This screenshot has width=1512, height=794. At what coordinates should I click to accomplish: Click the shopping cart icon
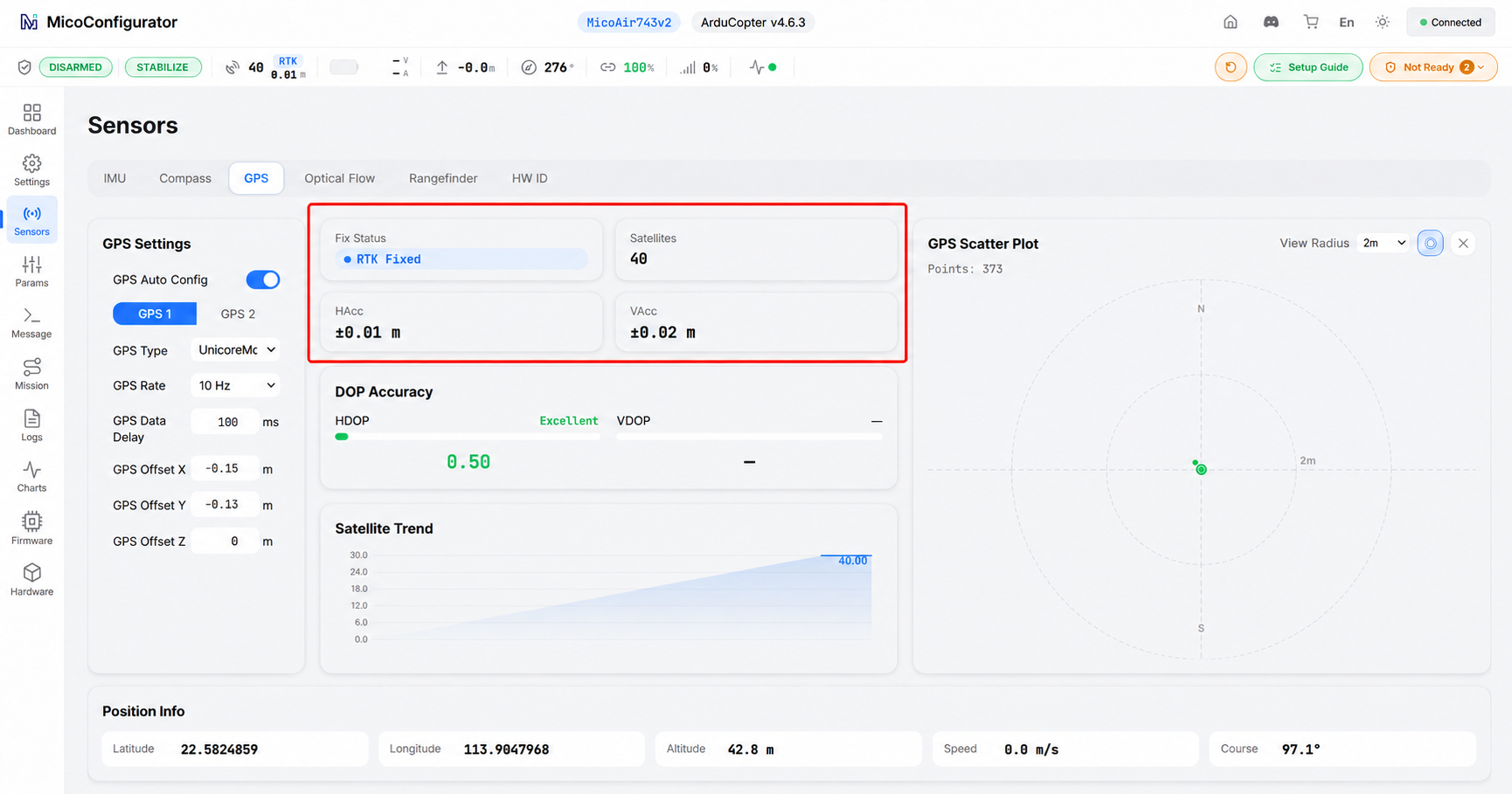click(1311, 22)
